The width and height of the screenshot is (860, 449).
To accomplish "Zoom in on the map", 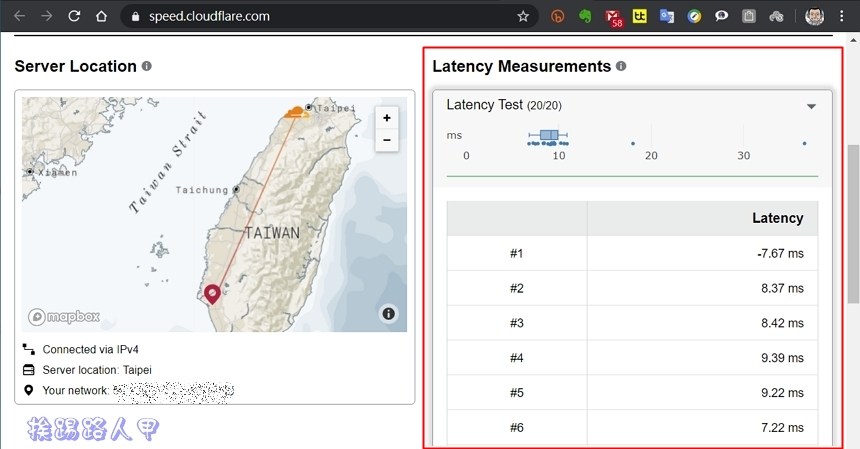I will [387, 118].
